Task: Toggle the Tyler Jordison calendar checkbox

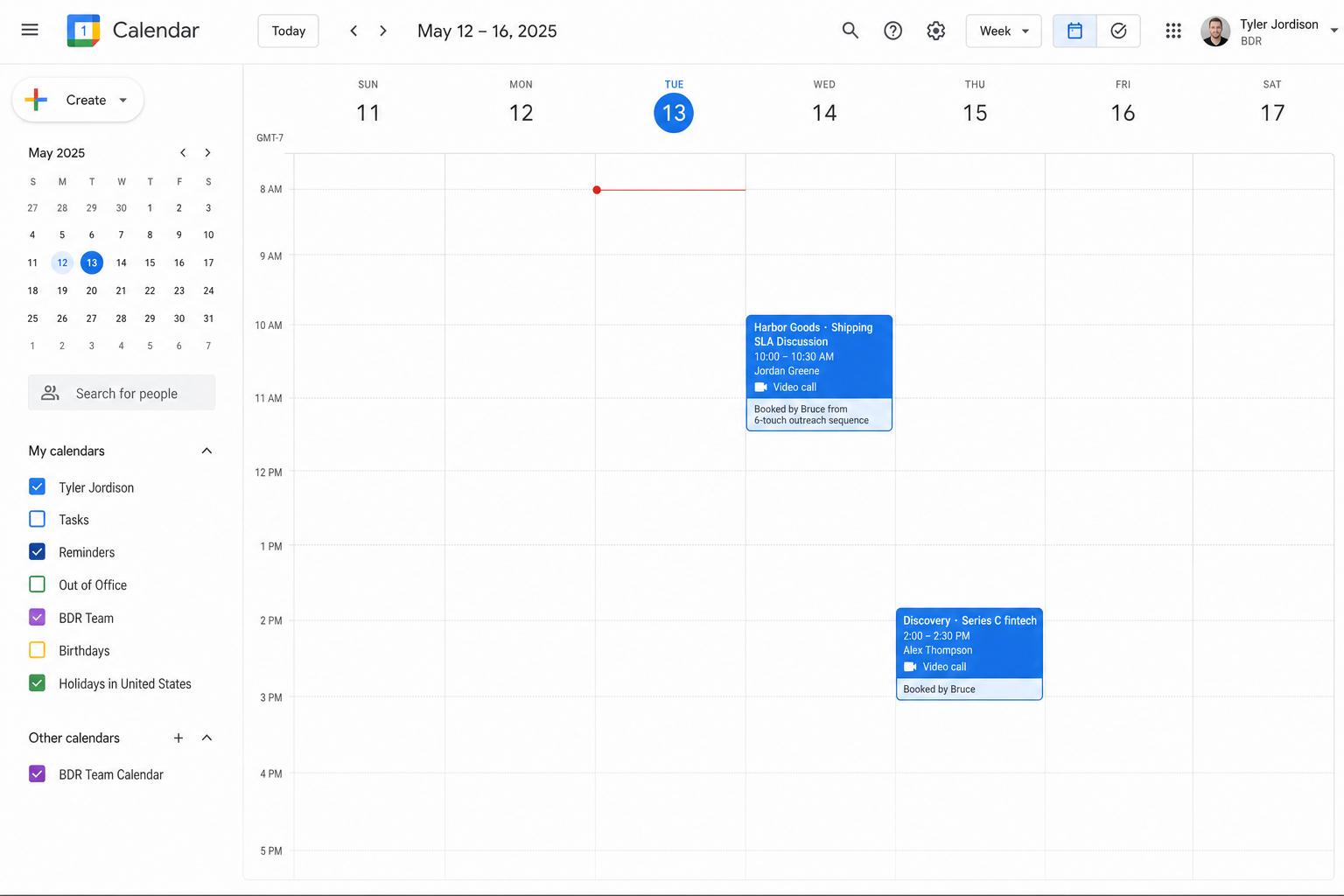Action: (x=37, y=486)
